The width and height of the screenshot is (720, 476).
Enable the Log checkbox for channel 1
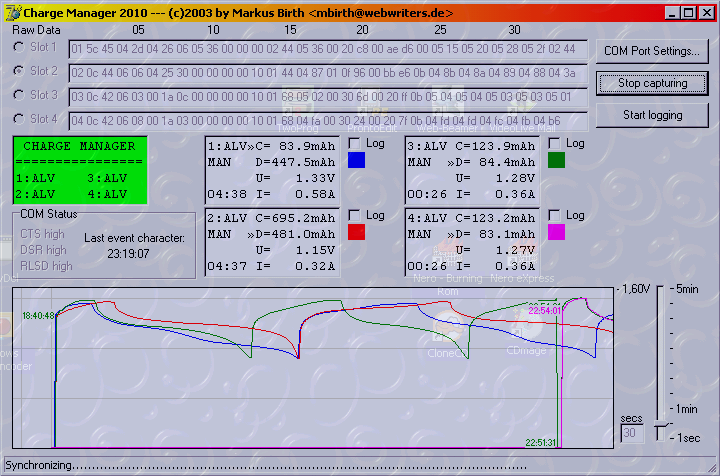click(355, 144)
